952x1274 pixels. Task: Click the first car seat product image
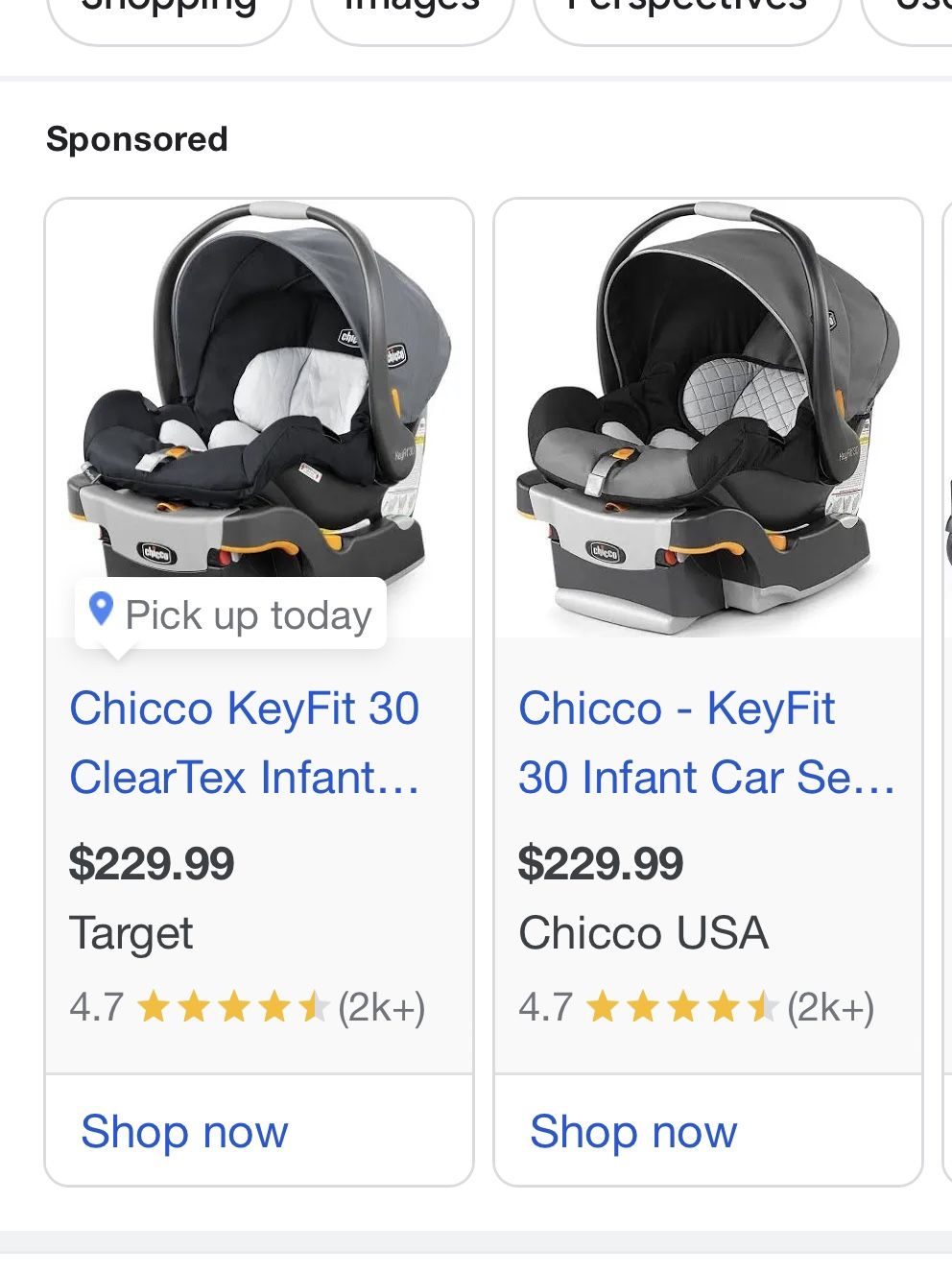coord(260,403)
